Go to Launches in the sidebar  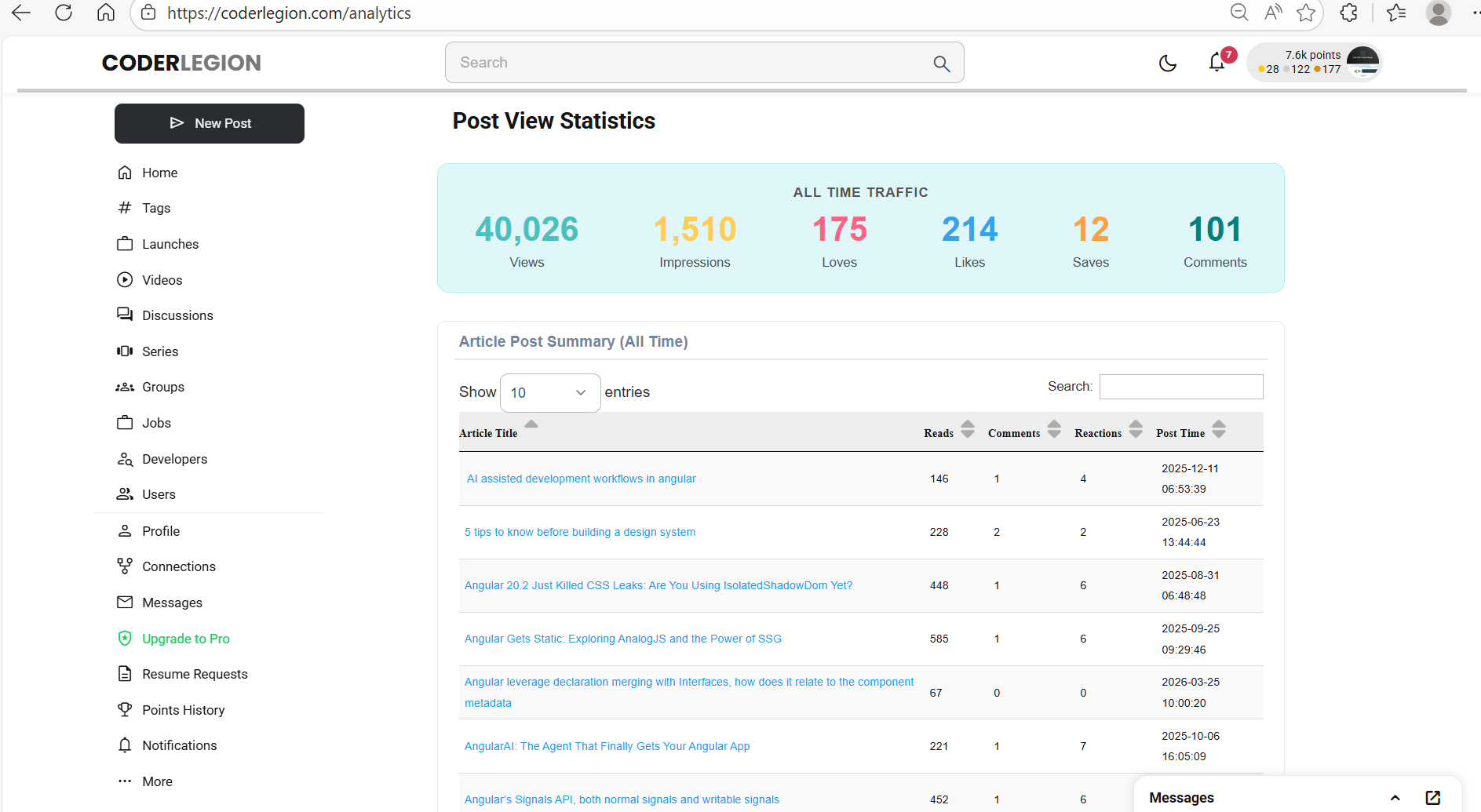pyautogui.click(x=170, y=244)
